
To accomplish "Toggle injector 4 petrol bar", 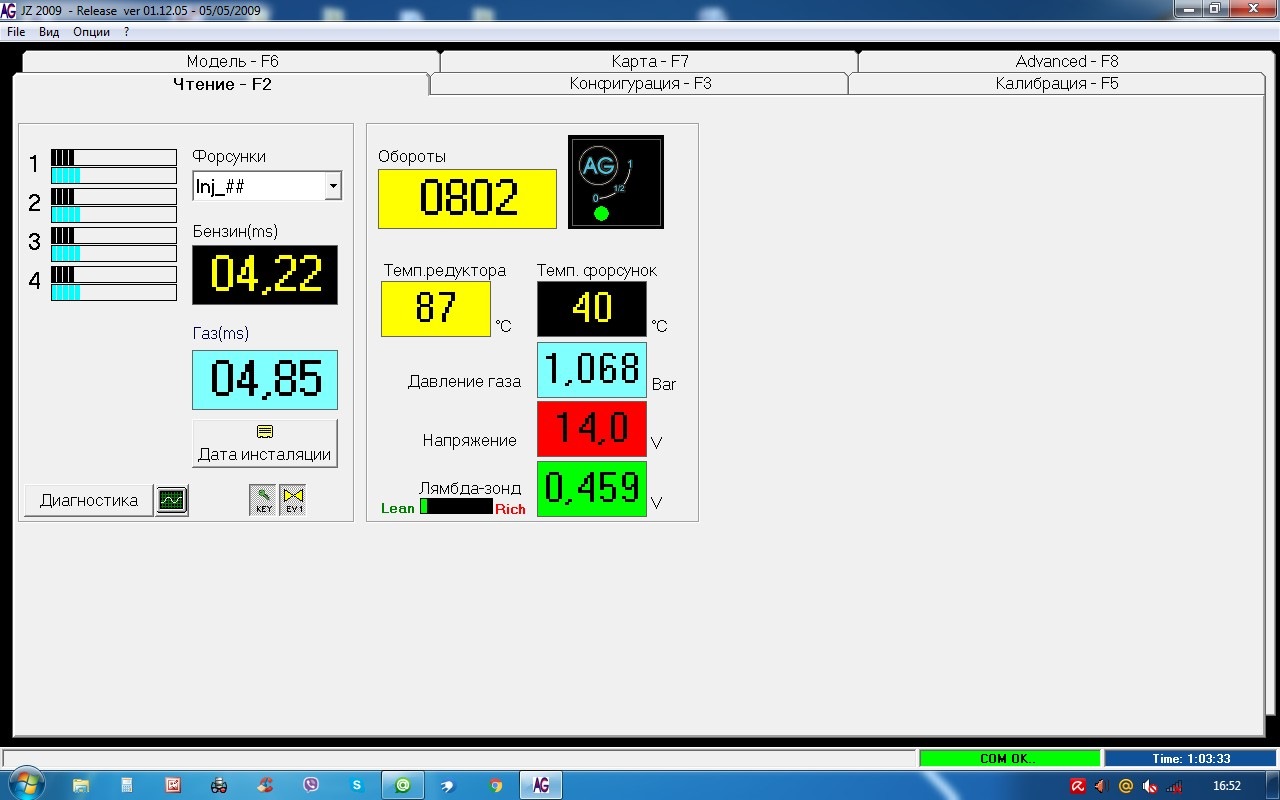I will 114,274.
